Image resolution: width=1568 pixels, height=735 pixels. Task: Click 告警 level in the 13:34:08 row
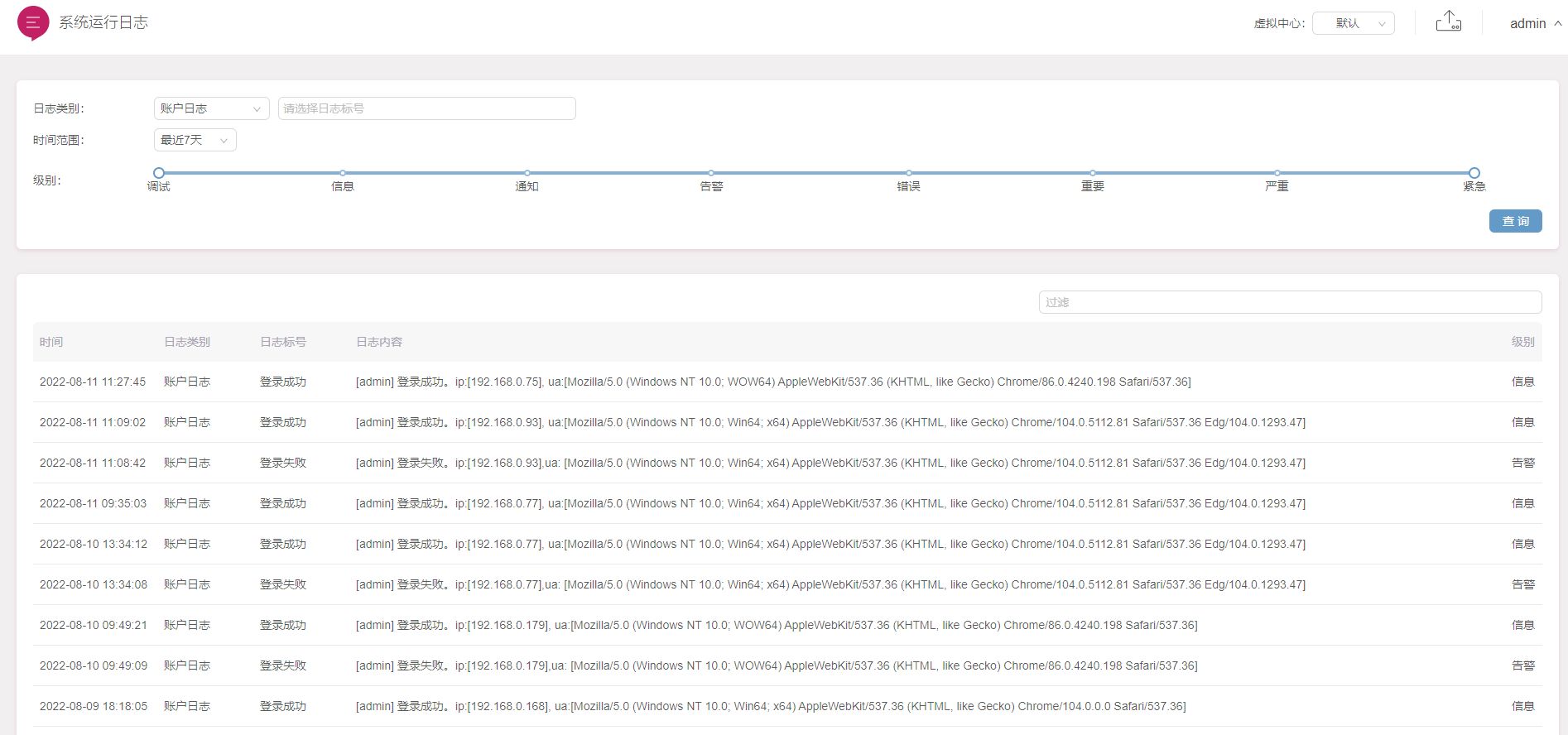click(x=1523, y=584)
